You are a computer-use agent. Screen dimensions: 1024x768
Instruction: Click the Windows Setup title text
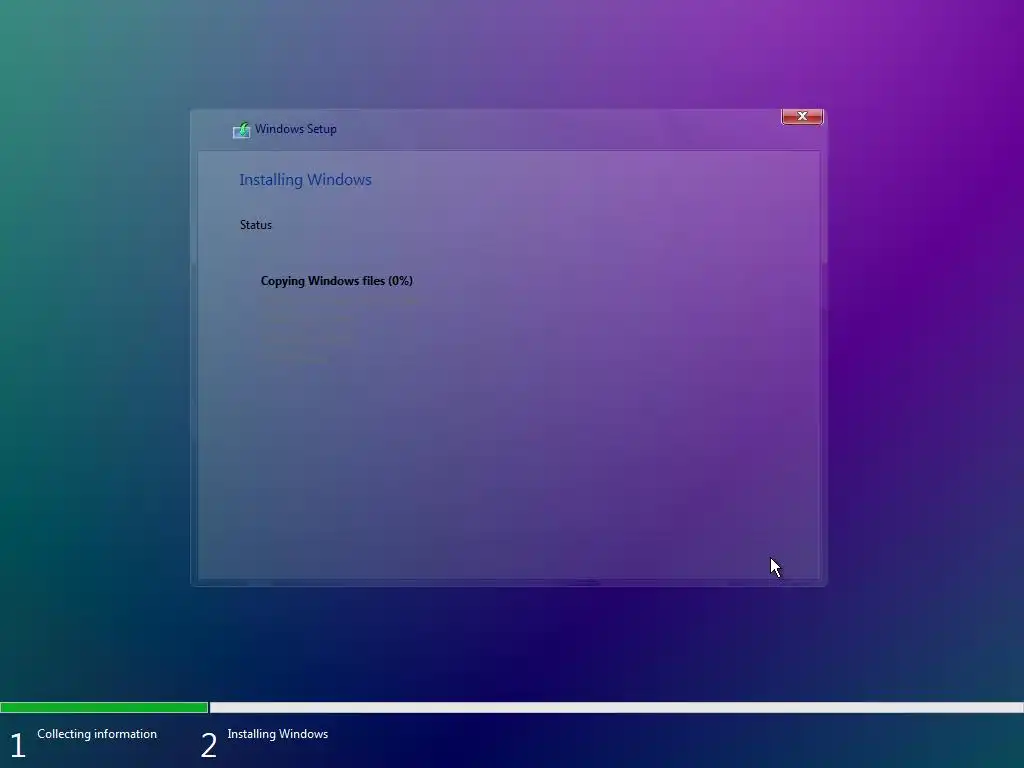(296, 129)
